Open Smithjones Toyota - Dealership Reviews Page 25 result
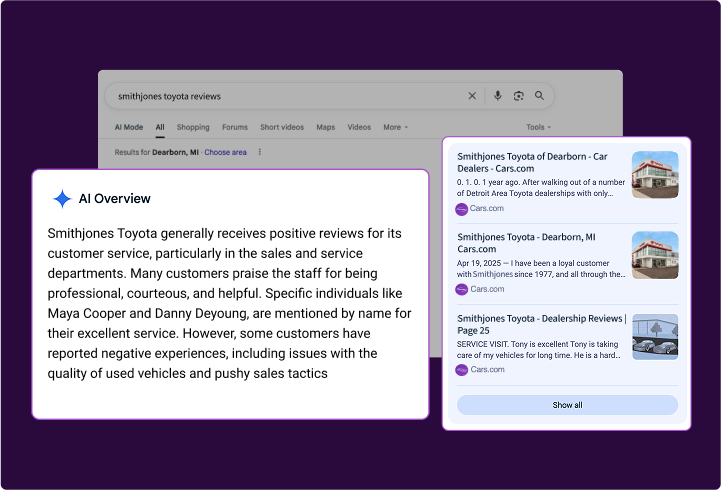The height and width of the screenshot is (490, 721). pyautogui.click(x=542, y=324)
